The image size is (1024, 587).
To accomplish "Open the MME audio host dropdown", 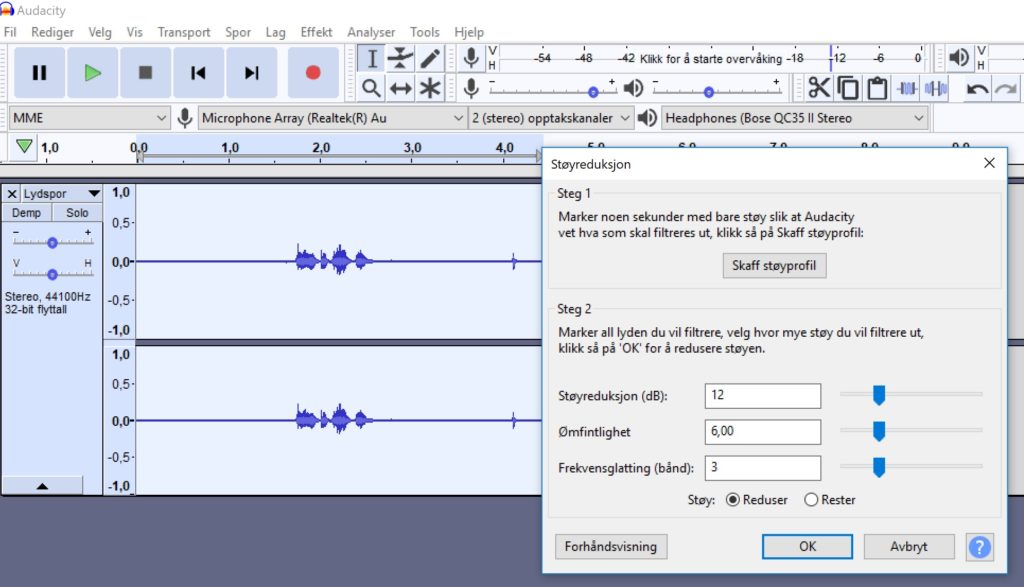I will pos(89,118).
